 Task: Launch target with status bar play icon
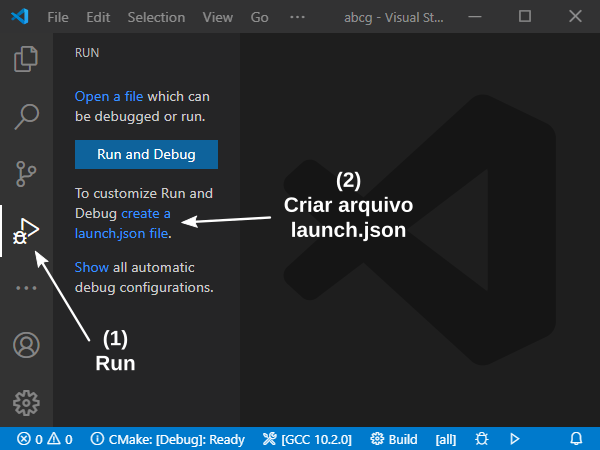click(515, 439)
